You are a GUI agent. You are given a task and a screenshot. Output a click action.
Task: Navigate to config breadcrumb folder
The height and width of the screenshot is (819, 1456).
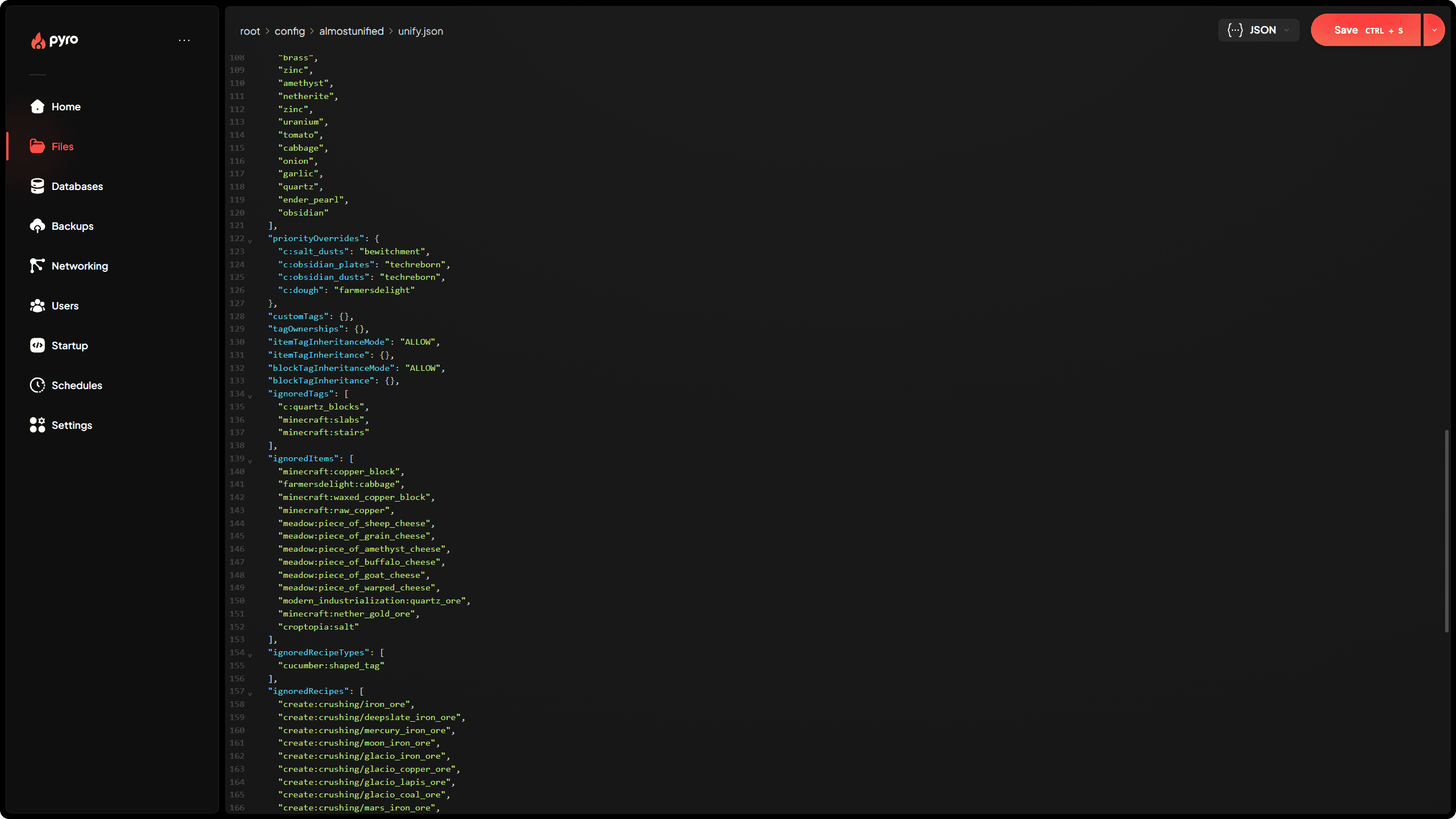[289, 31]
